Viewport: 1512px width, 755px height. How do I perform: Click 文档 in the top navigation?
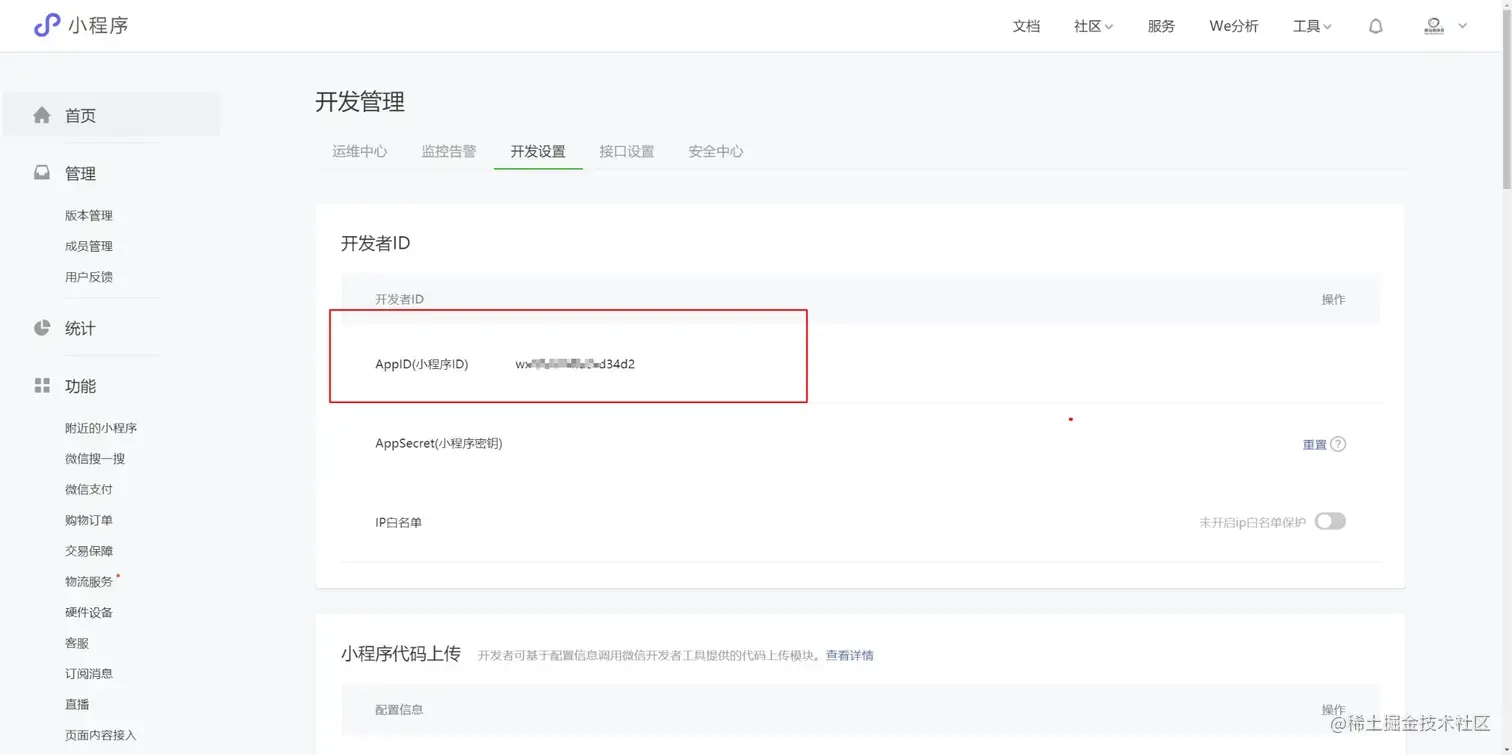(1026, 26)
